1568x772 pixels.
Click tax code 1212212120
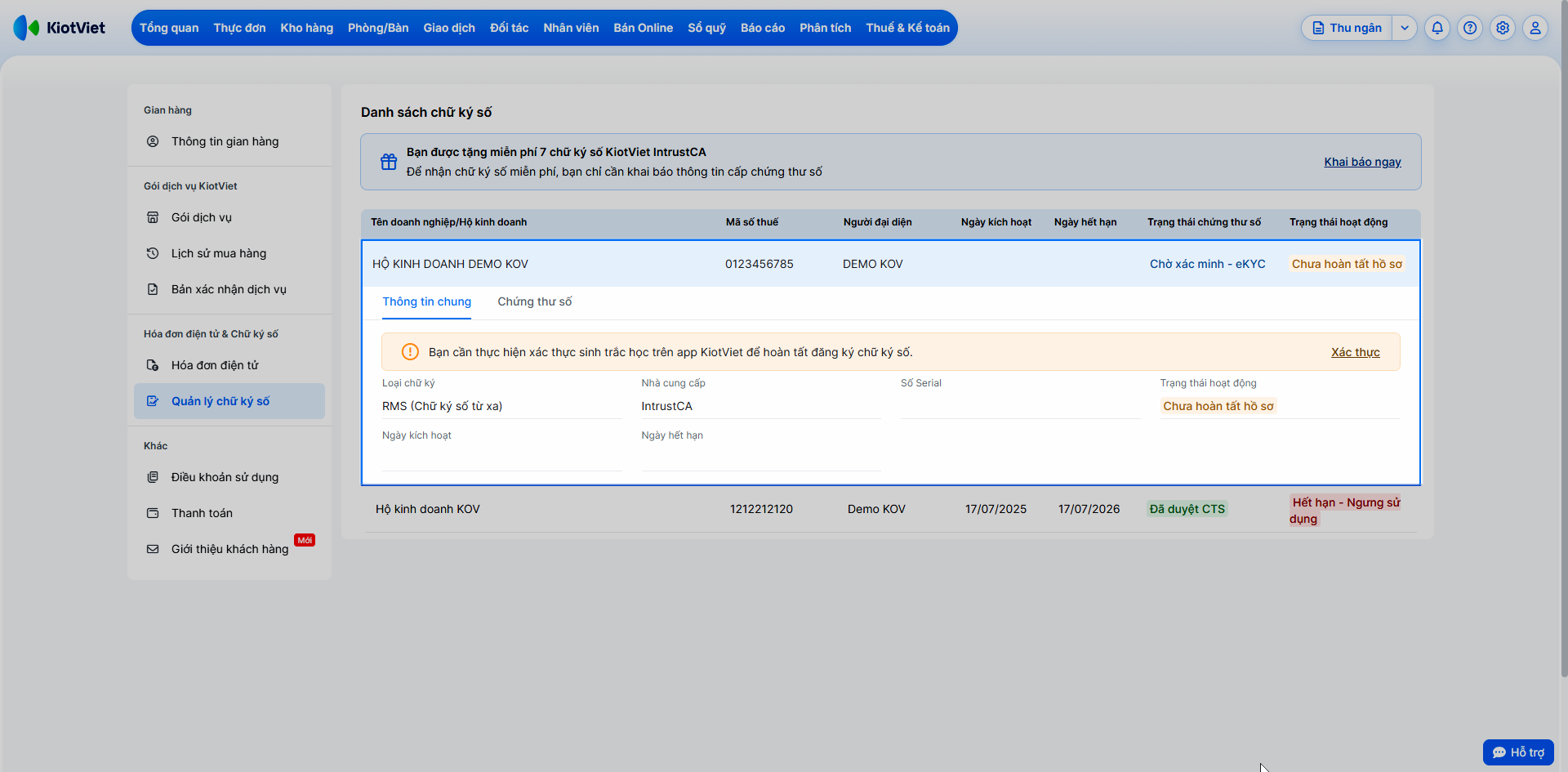coord(761,509)
